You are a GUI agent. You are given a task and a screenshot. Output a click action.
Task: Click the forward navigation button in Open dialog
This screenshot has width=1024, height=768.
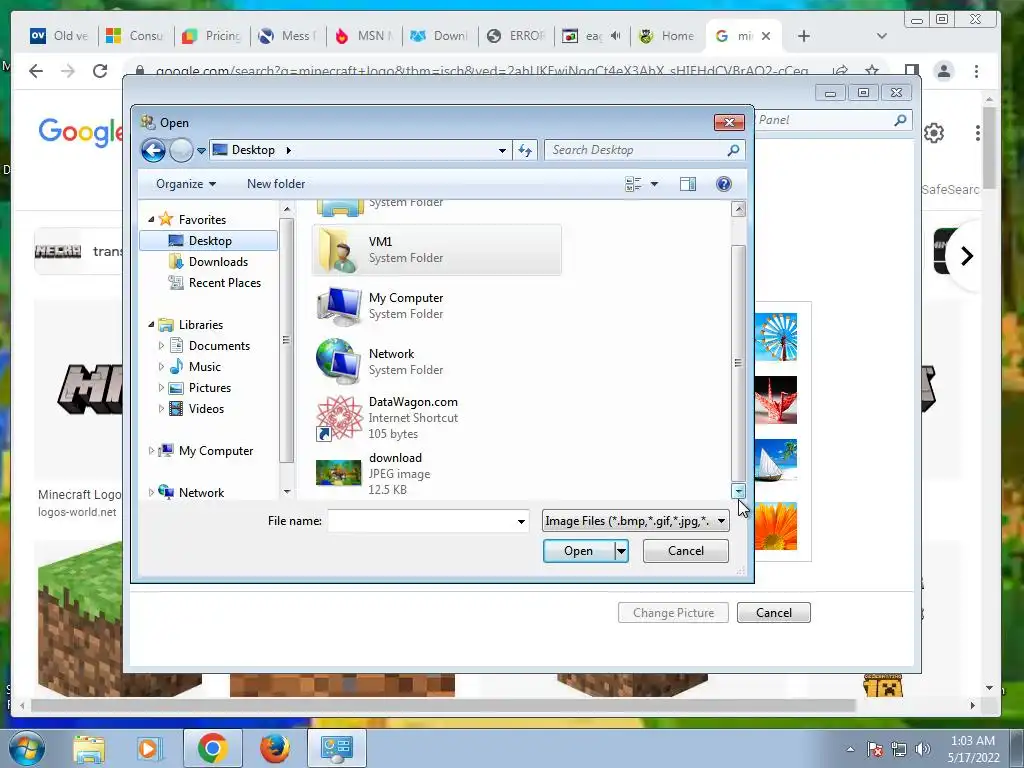(x=182, y=151)
